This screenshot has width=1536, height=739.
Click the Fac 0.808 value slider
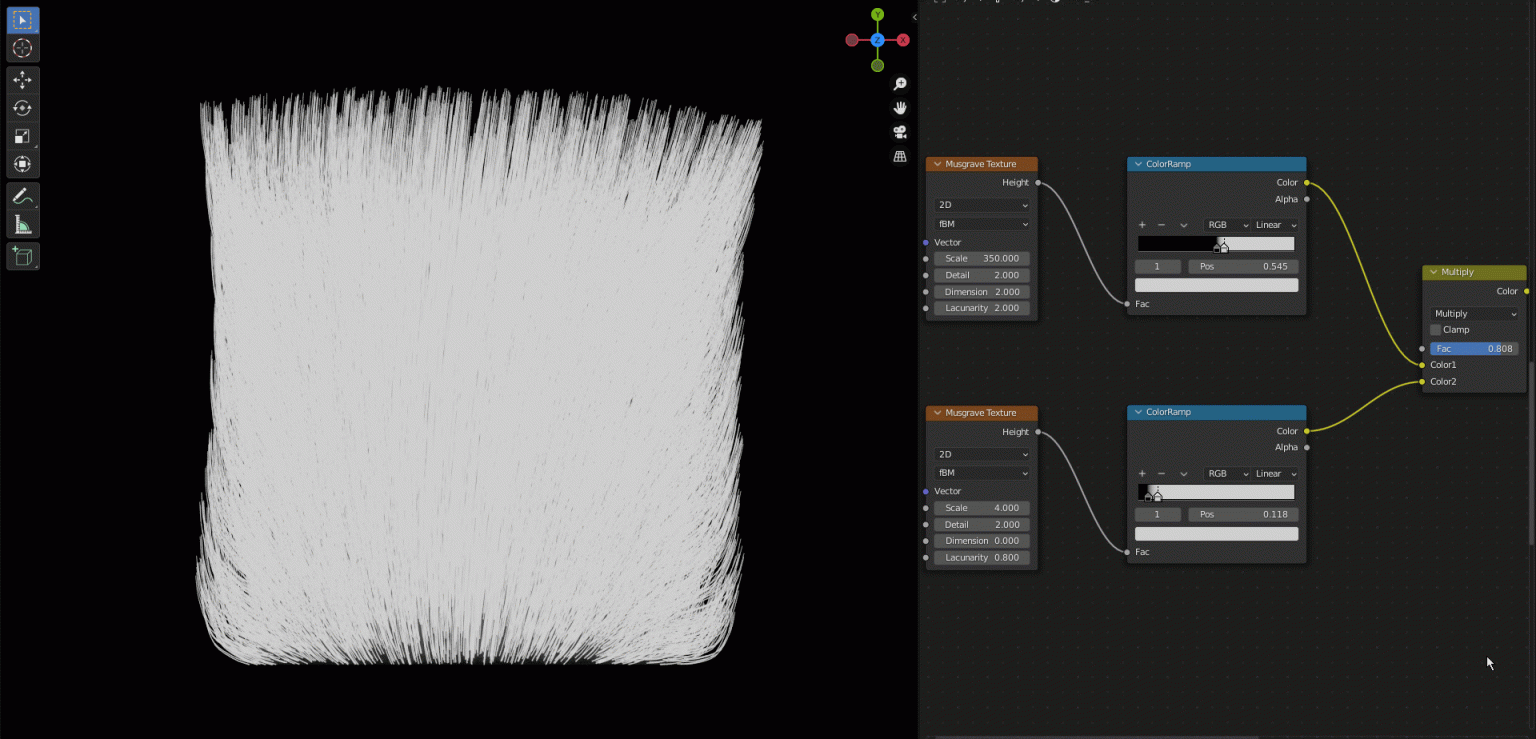[1474, 348]
